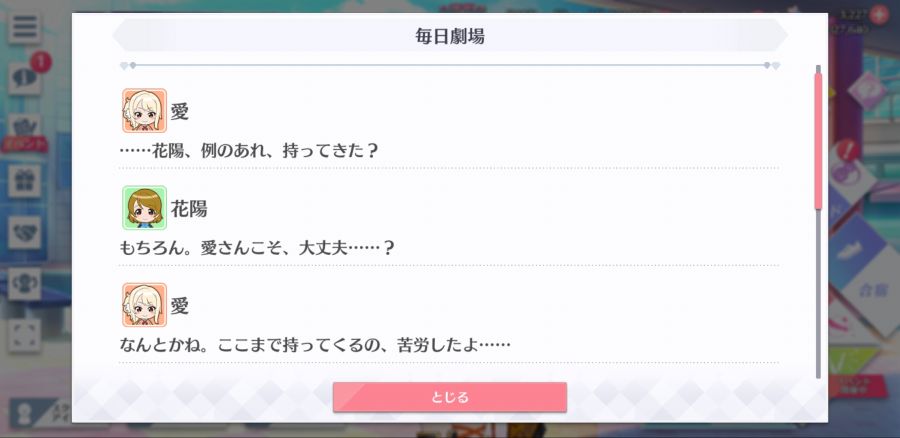Open the handshake friends icon

pos(24,232)
